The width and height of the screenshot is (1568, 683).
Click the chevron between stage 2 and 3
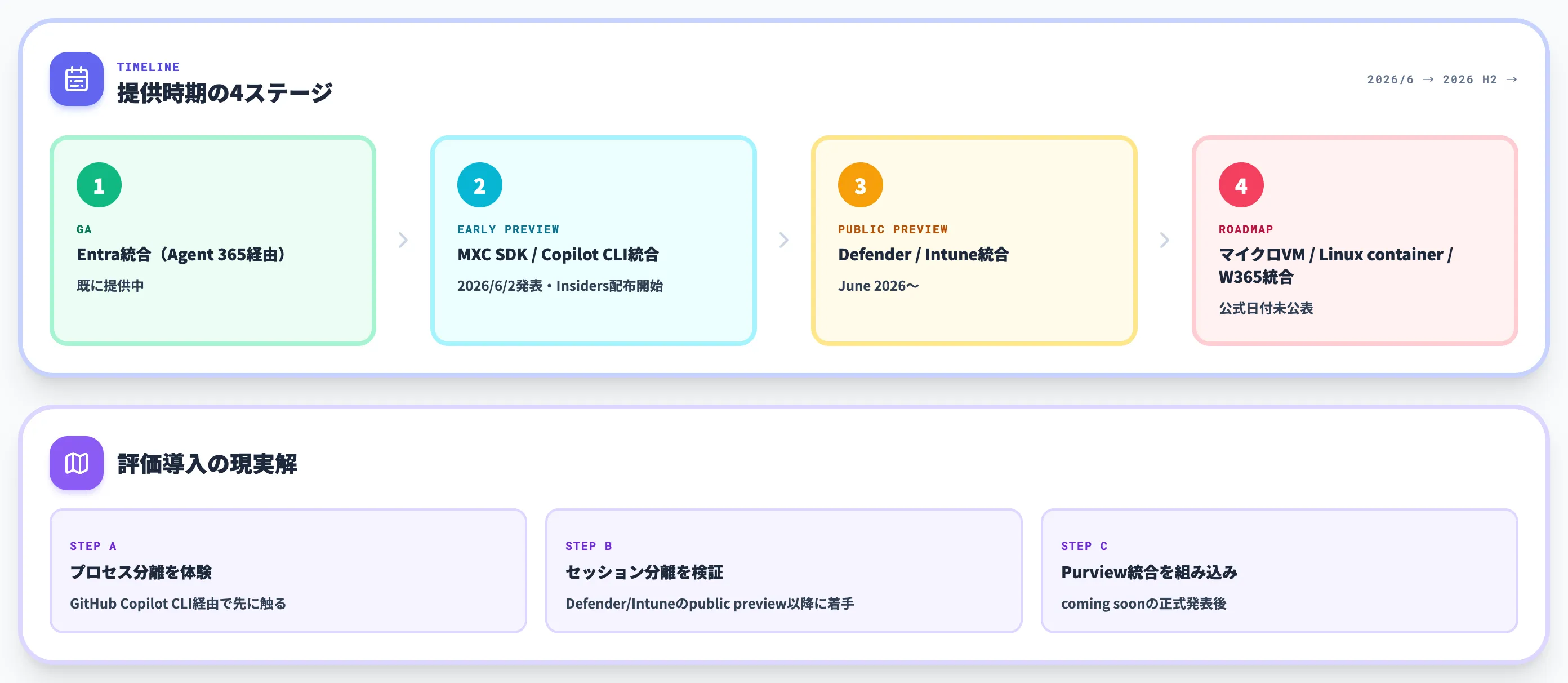click(x=784, y=240)
